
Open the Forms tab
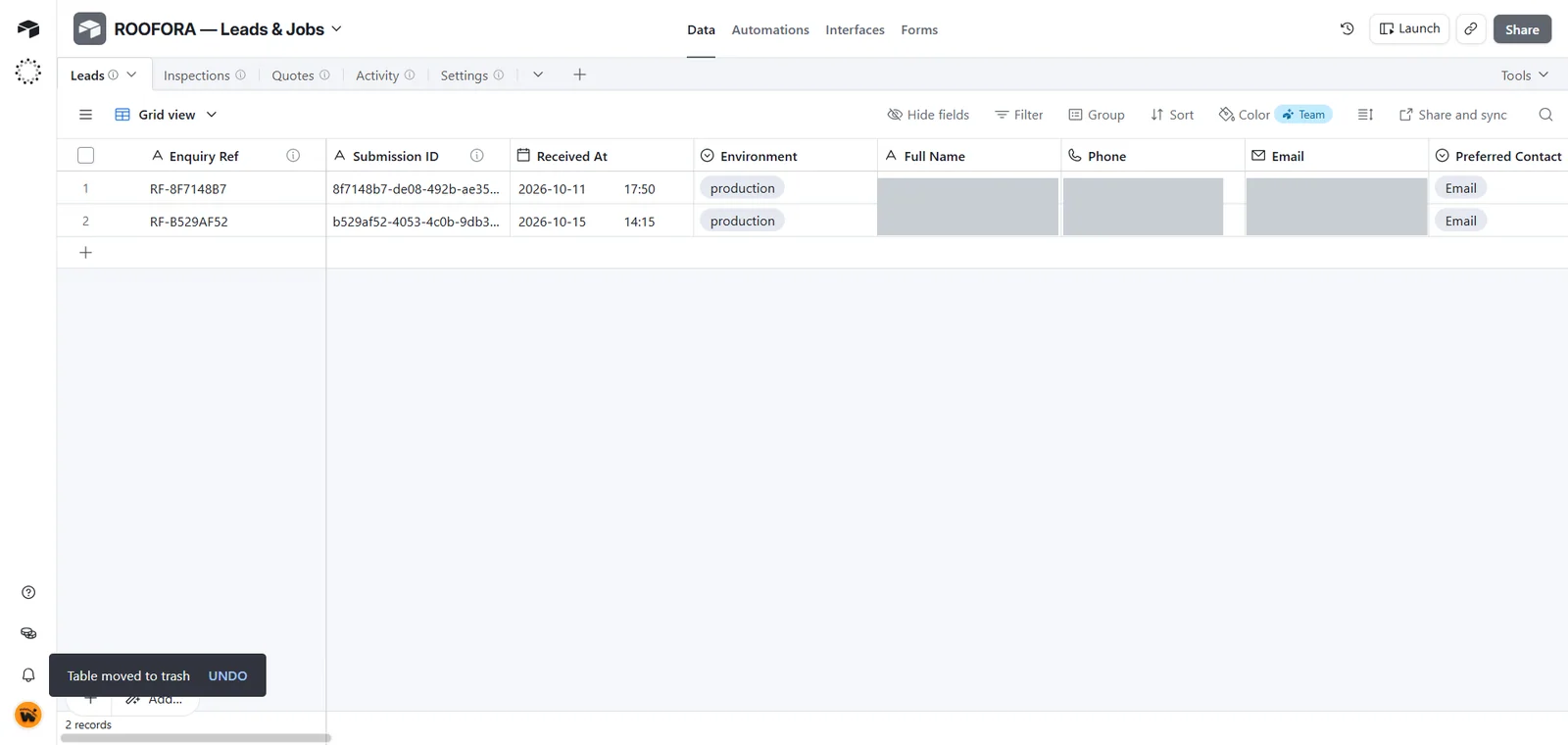pyautogui.click(x=919, y=29)
